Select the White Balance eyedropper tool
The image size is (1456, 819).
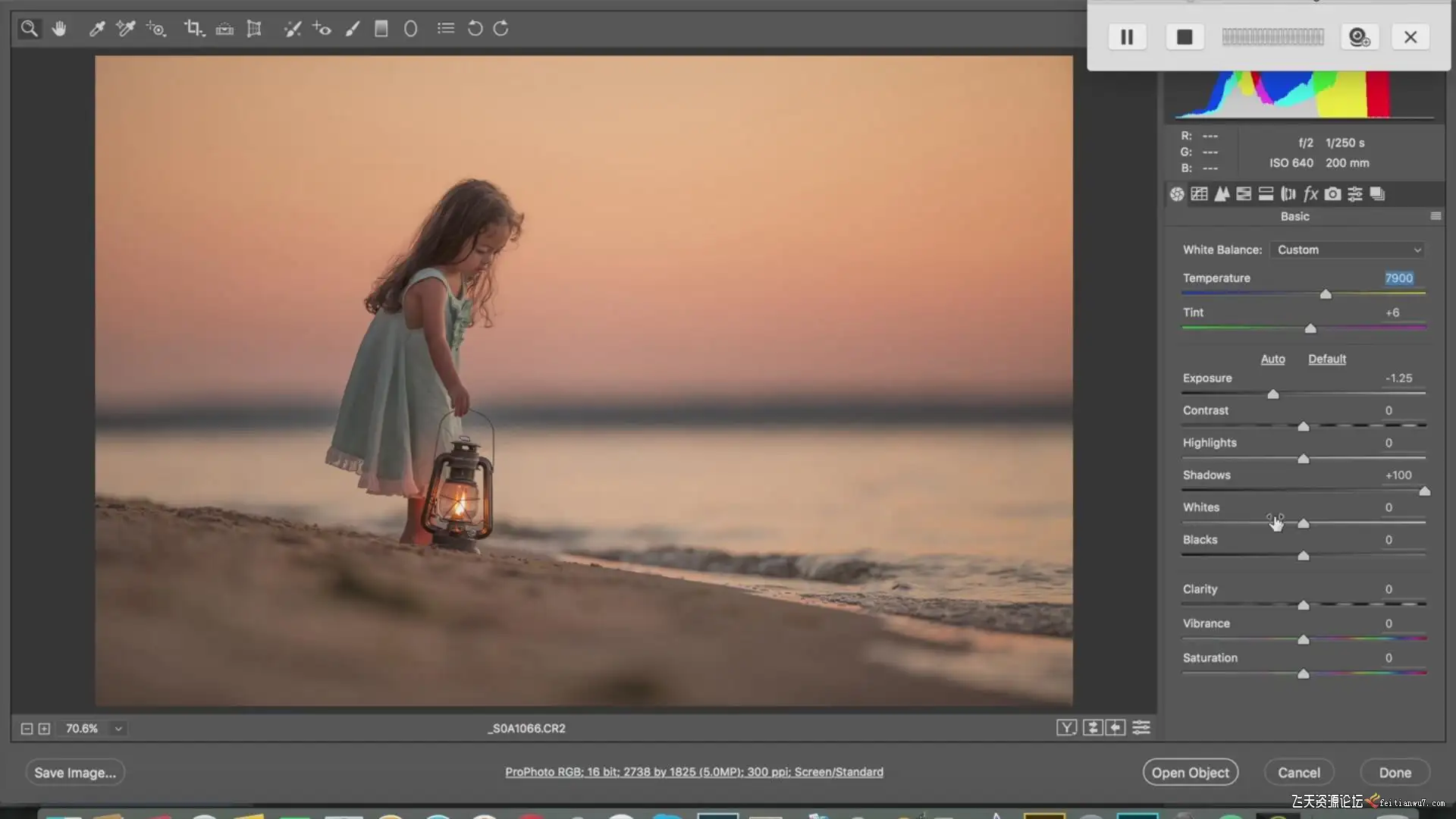pyautogui.click(x=97, y=29)
